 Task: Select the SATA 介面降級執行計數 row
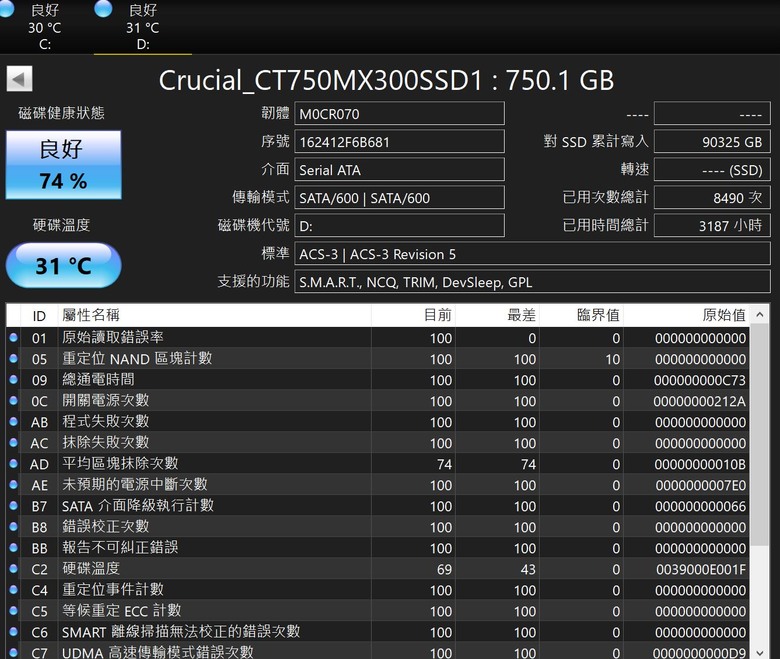coord(378,506)
